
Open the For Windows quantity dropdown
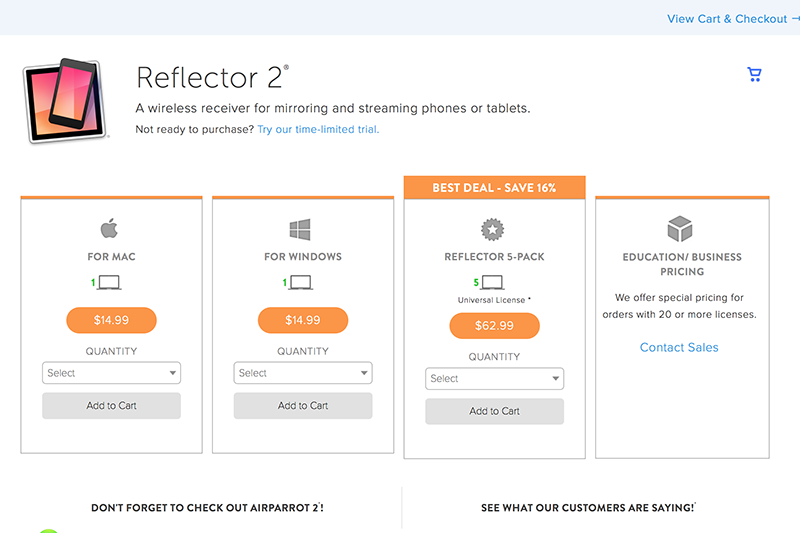pyautogui.click(x=303, y=373)
